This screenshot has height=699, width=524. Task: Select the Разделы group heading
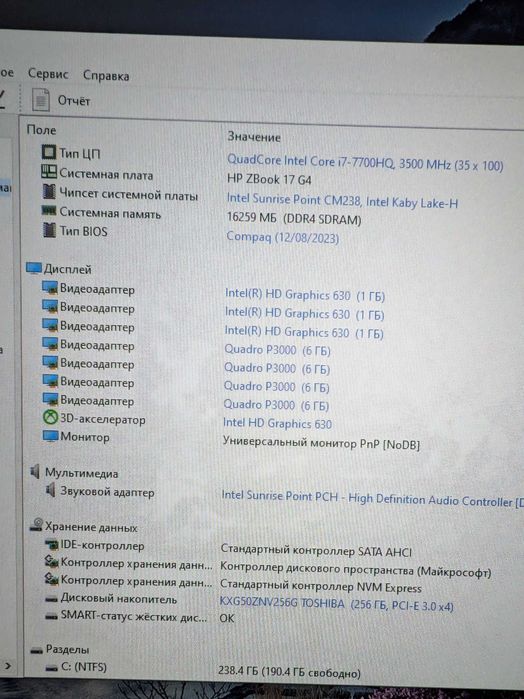[x=67, y=650]
